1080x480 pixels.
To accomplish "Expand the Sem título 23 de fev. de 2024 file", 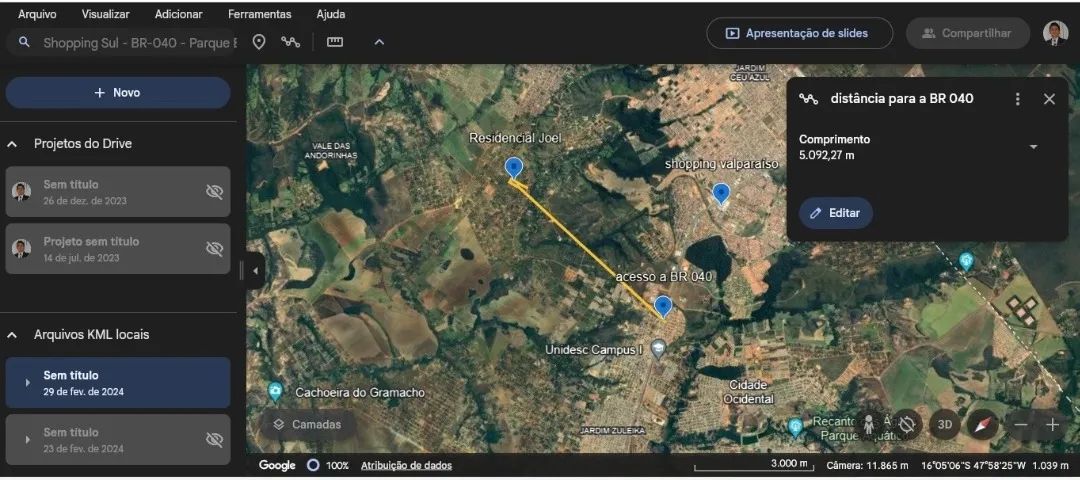I will pyautogui.click(x=27, y=439).
